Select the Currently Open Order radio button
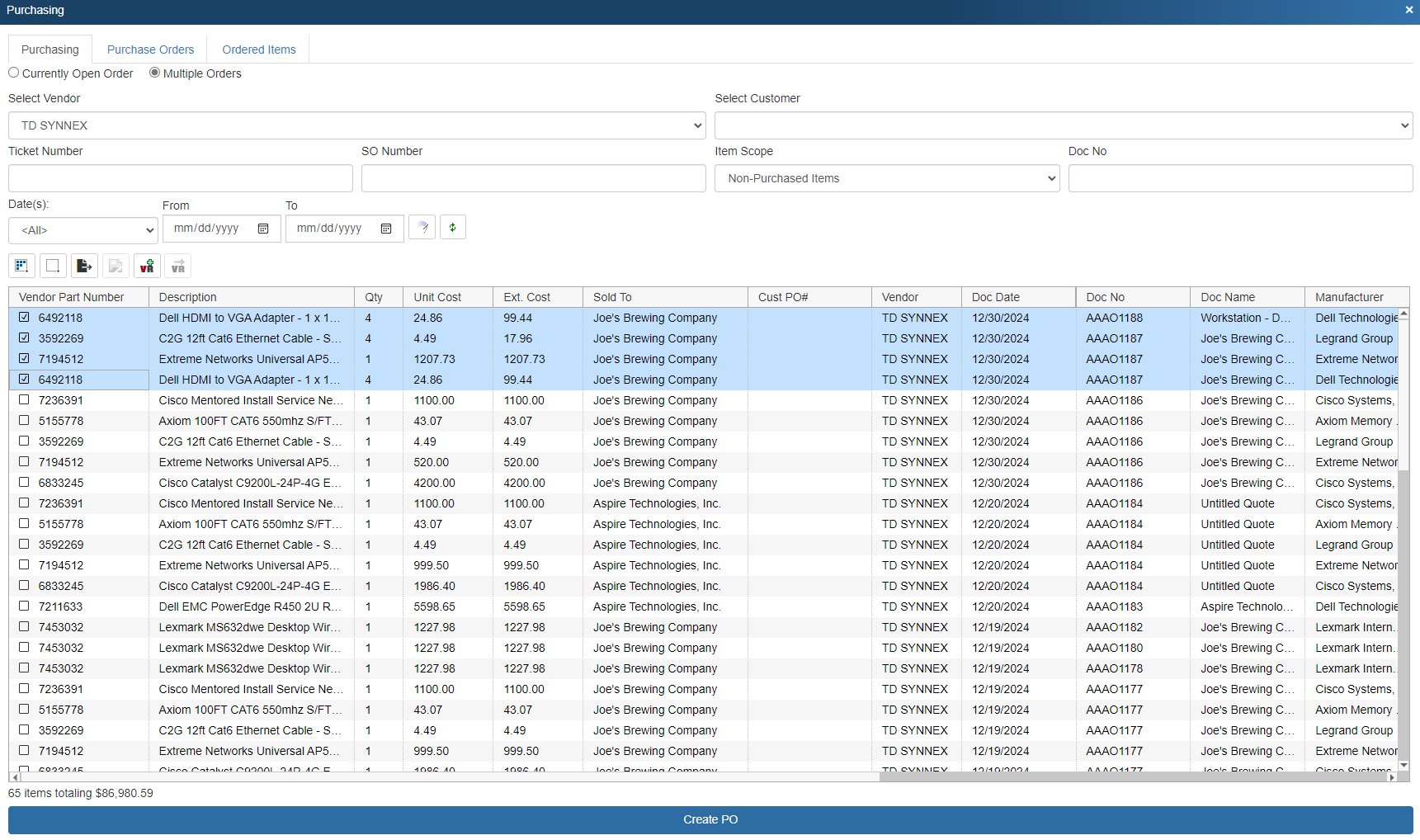This screenshot has height=840, width=1420. [14, 73]
